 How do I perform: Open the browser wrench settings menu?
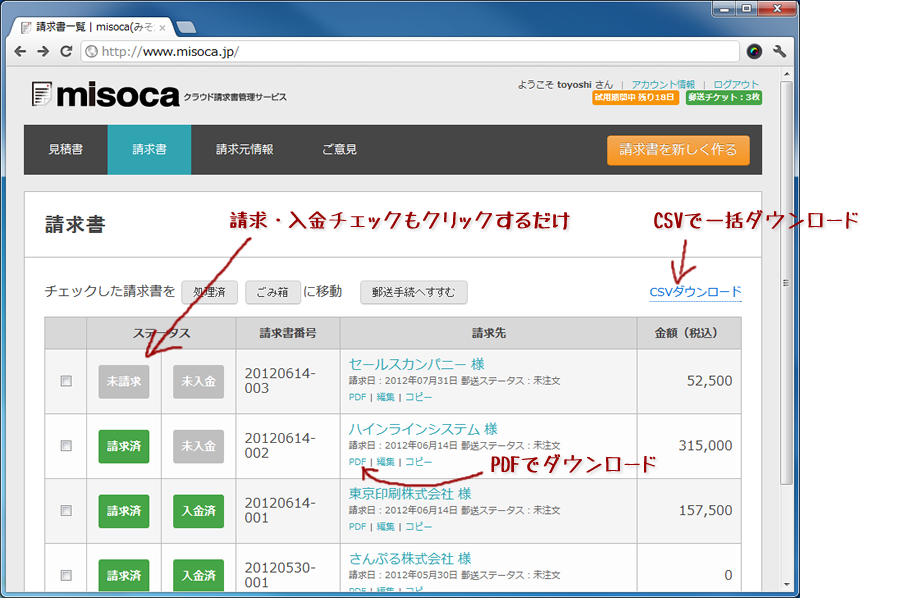[779, 52]
